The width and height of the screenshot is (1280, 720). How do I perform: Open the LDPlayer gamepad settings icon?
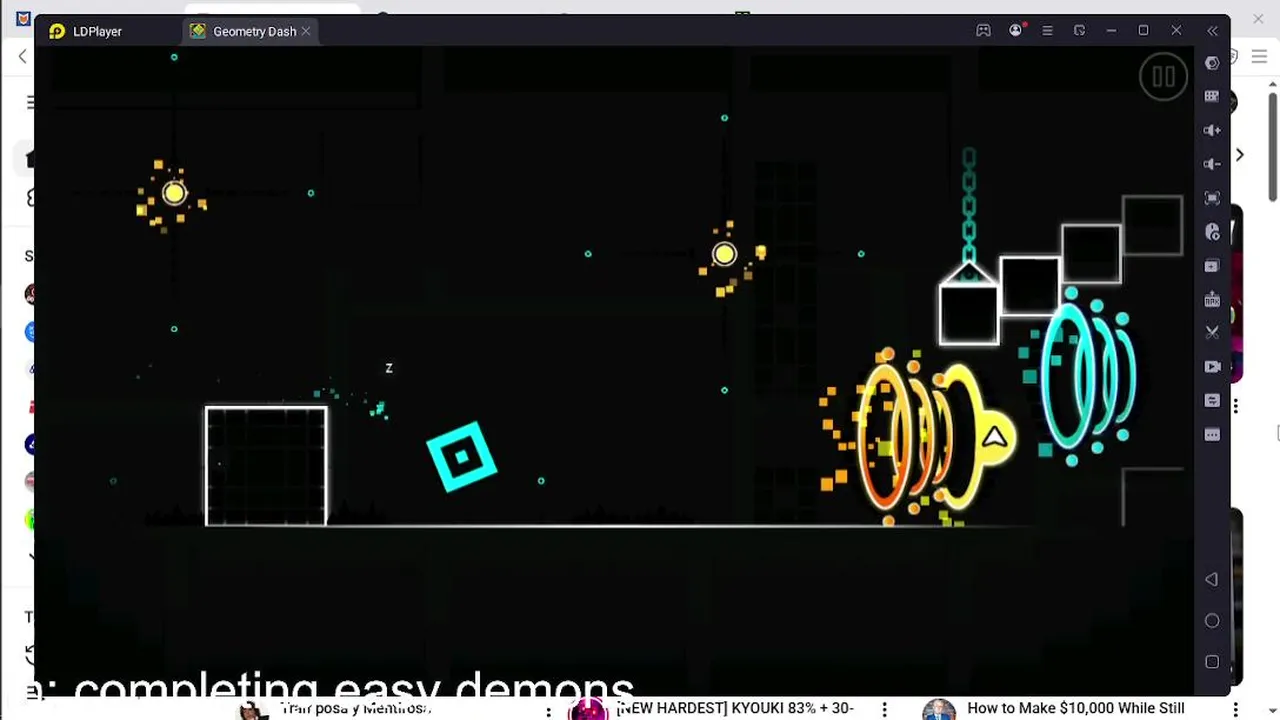pos(984,31)
